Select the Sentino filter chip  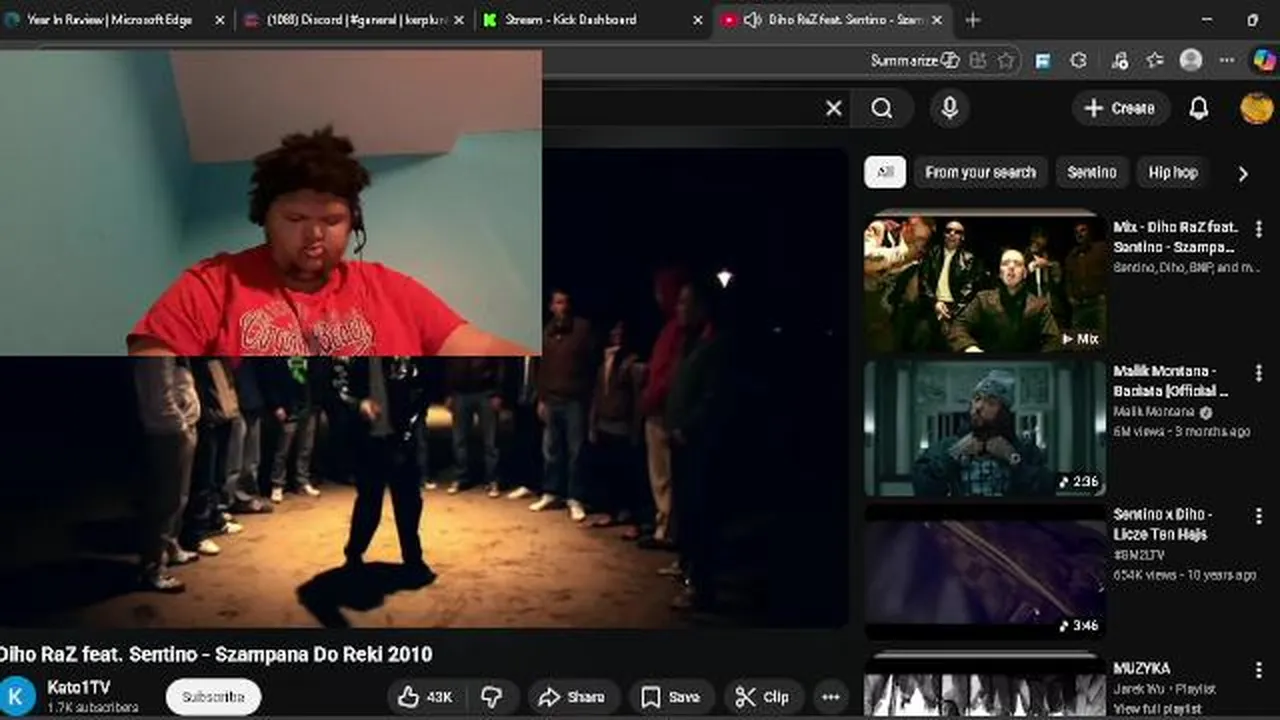[1091, 172]
